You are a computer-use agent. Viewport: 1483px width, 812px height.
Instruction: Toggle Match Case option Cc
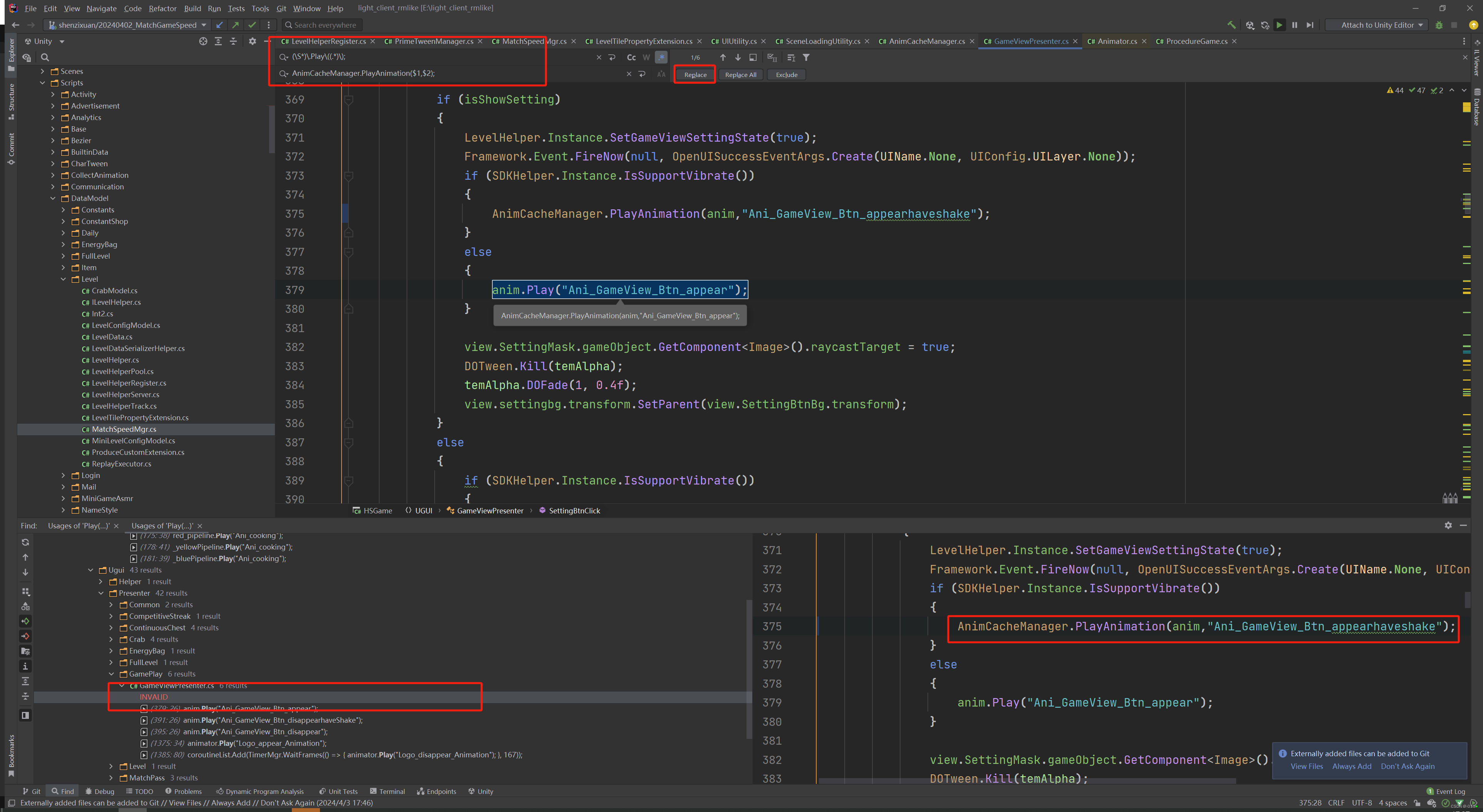coord(631,58)
